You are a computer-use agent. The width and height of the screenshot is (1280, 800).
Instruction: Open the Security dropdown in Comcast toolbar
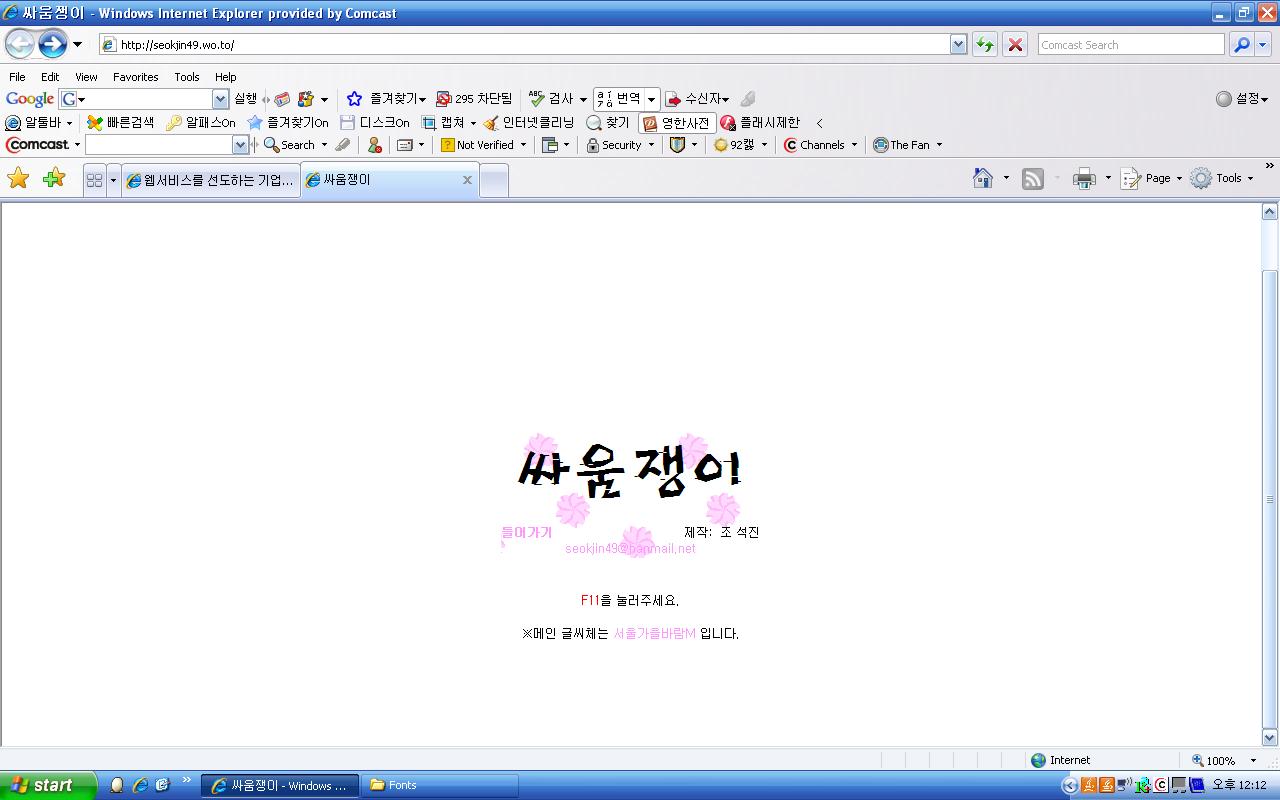(x=621, y=145)
